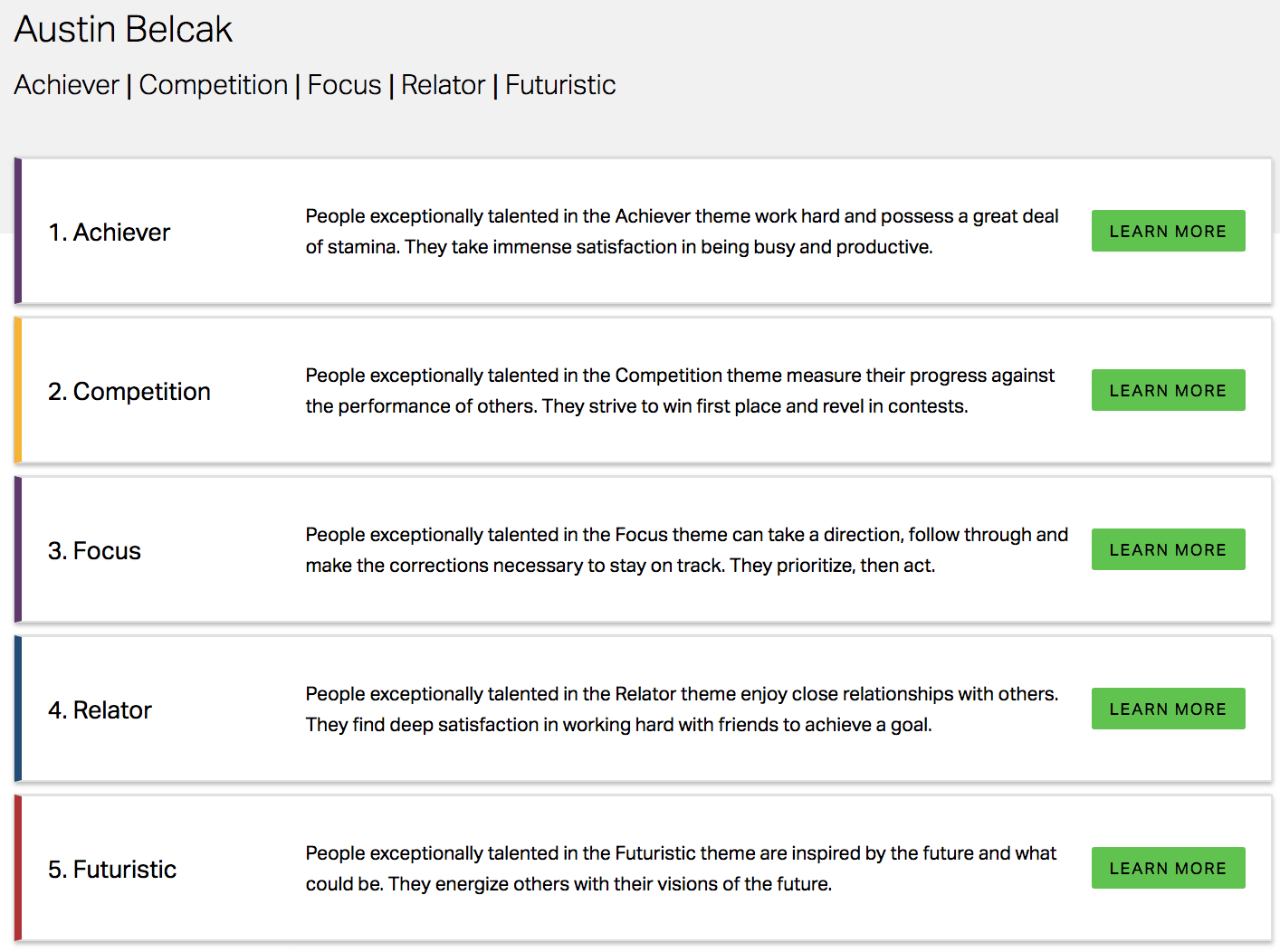Click the Achiever theme description text
Screen dimensions: 1280x952
click(x=682, y=232)
